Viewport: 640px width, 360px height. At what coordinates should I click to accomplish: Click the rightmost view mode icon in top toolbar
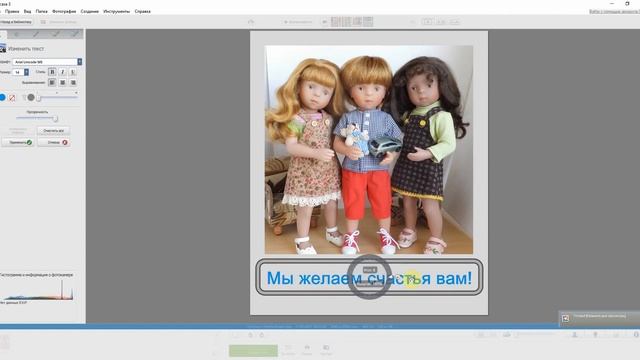pos(455,22)
